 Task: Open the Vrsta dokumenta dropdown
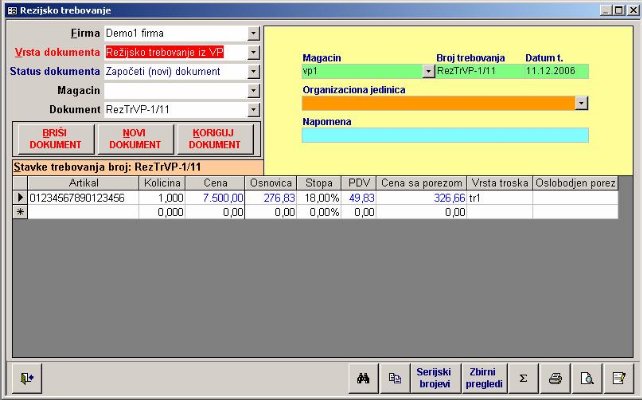(x=253, y=53)
